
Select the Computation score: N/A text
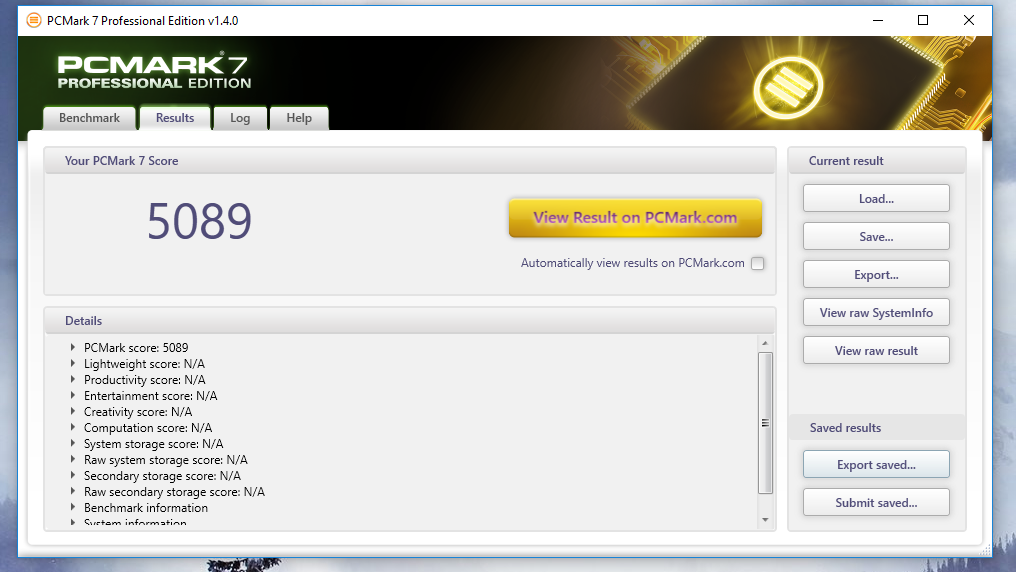148,428
